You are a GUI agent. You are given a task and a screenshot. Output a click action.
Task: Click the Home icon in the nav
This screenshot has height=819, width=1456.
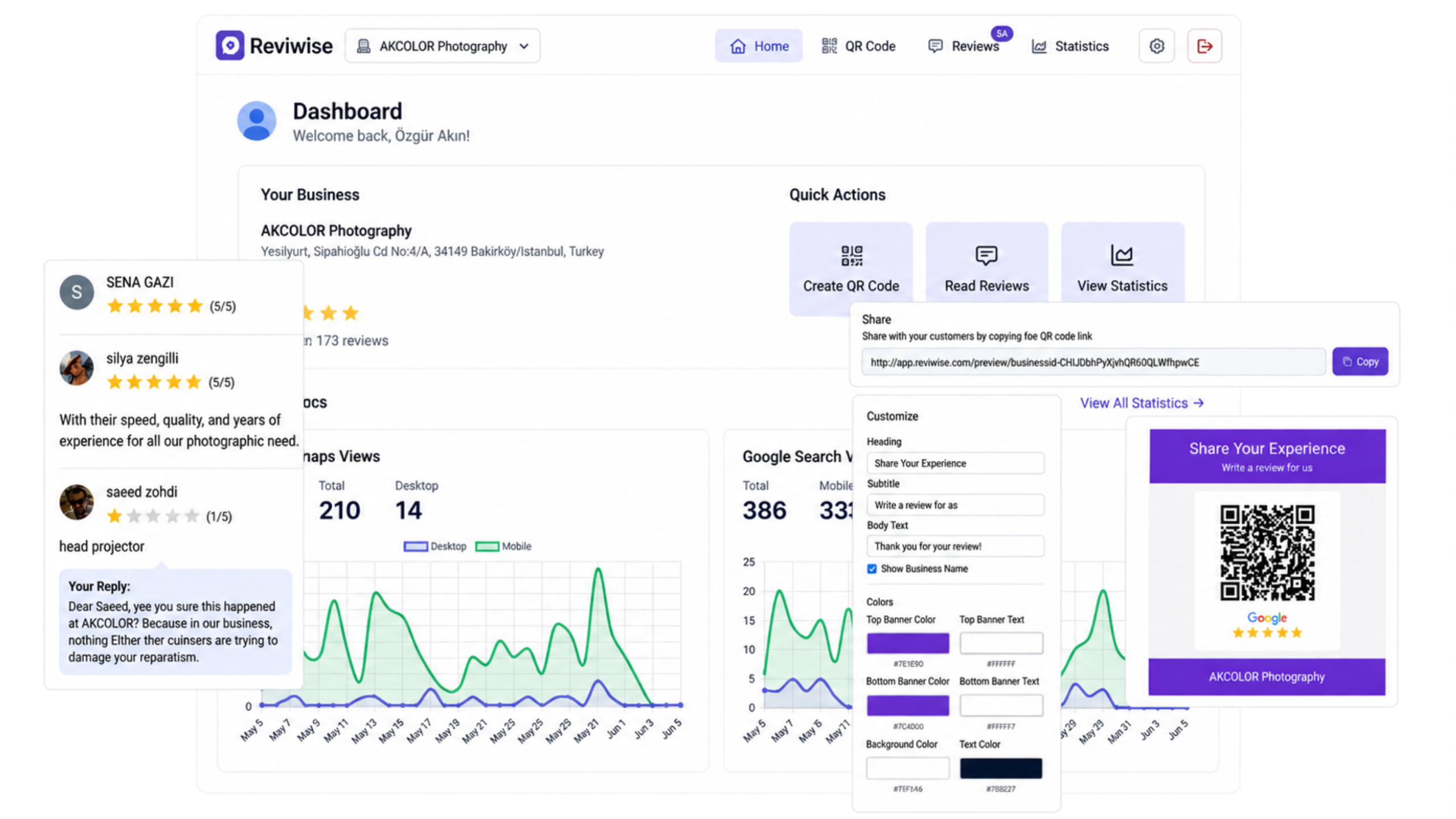(x=738, y=46)
